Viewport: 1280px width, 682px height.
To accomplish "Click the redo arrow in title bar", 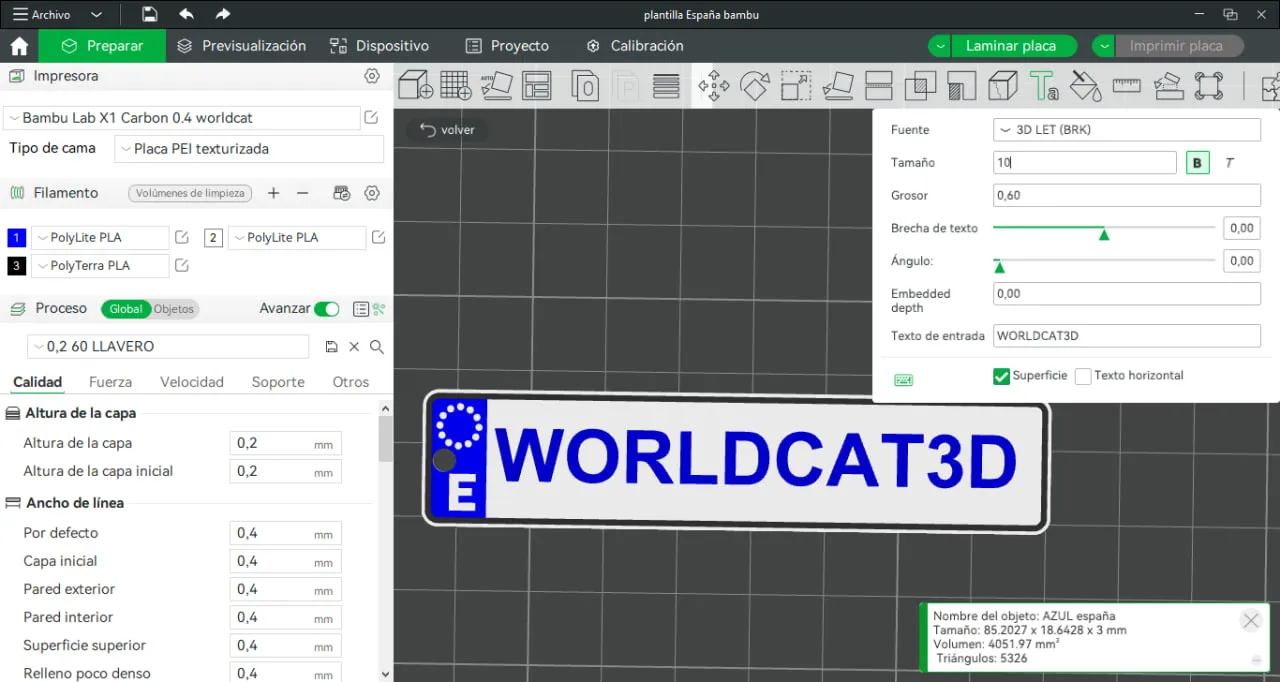I will click(x=223, y=14).
